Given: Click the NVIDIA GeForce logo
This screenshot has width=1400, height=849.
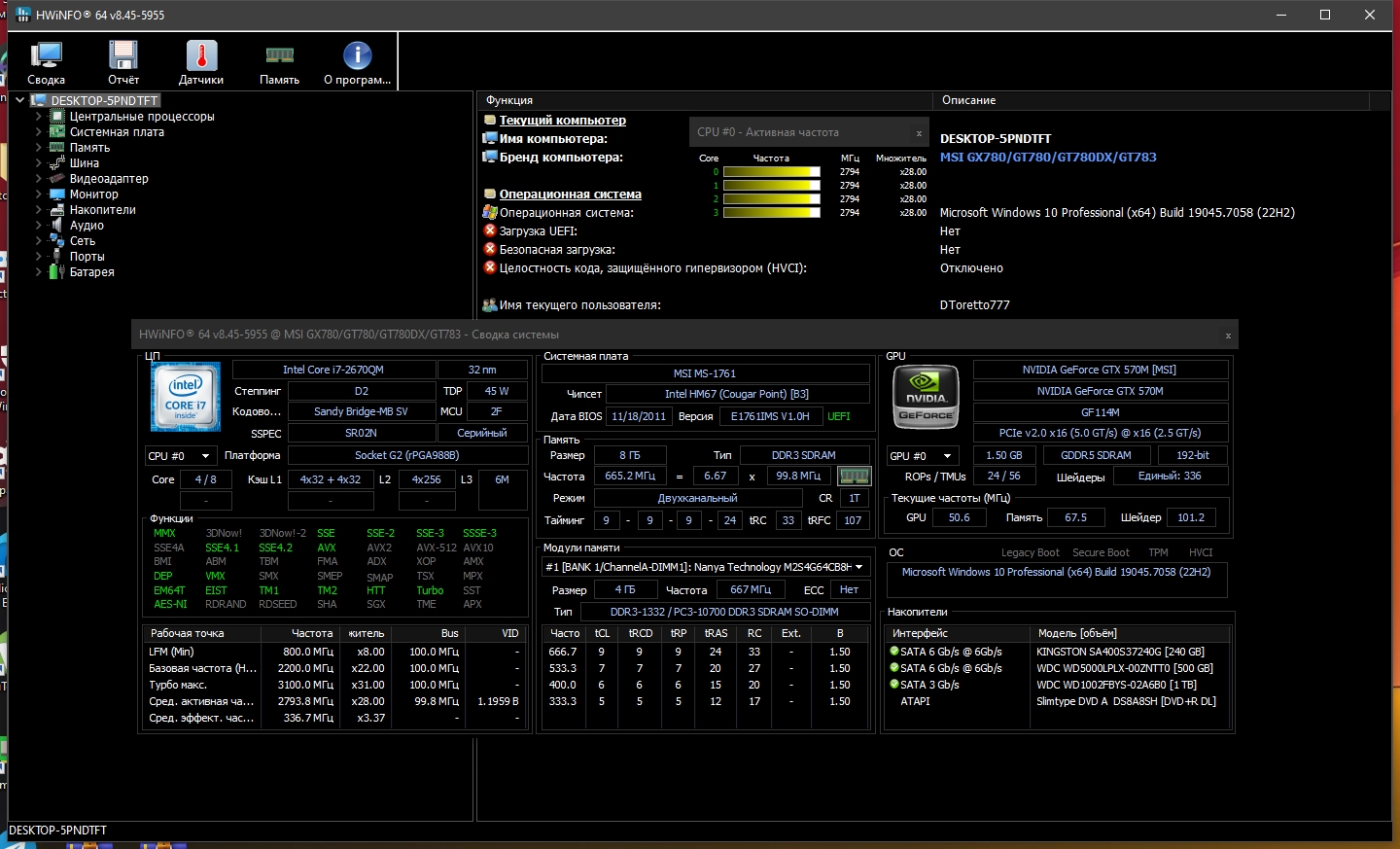Looking at the screenshot, I should (927, 397).
